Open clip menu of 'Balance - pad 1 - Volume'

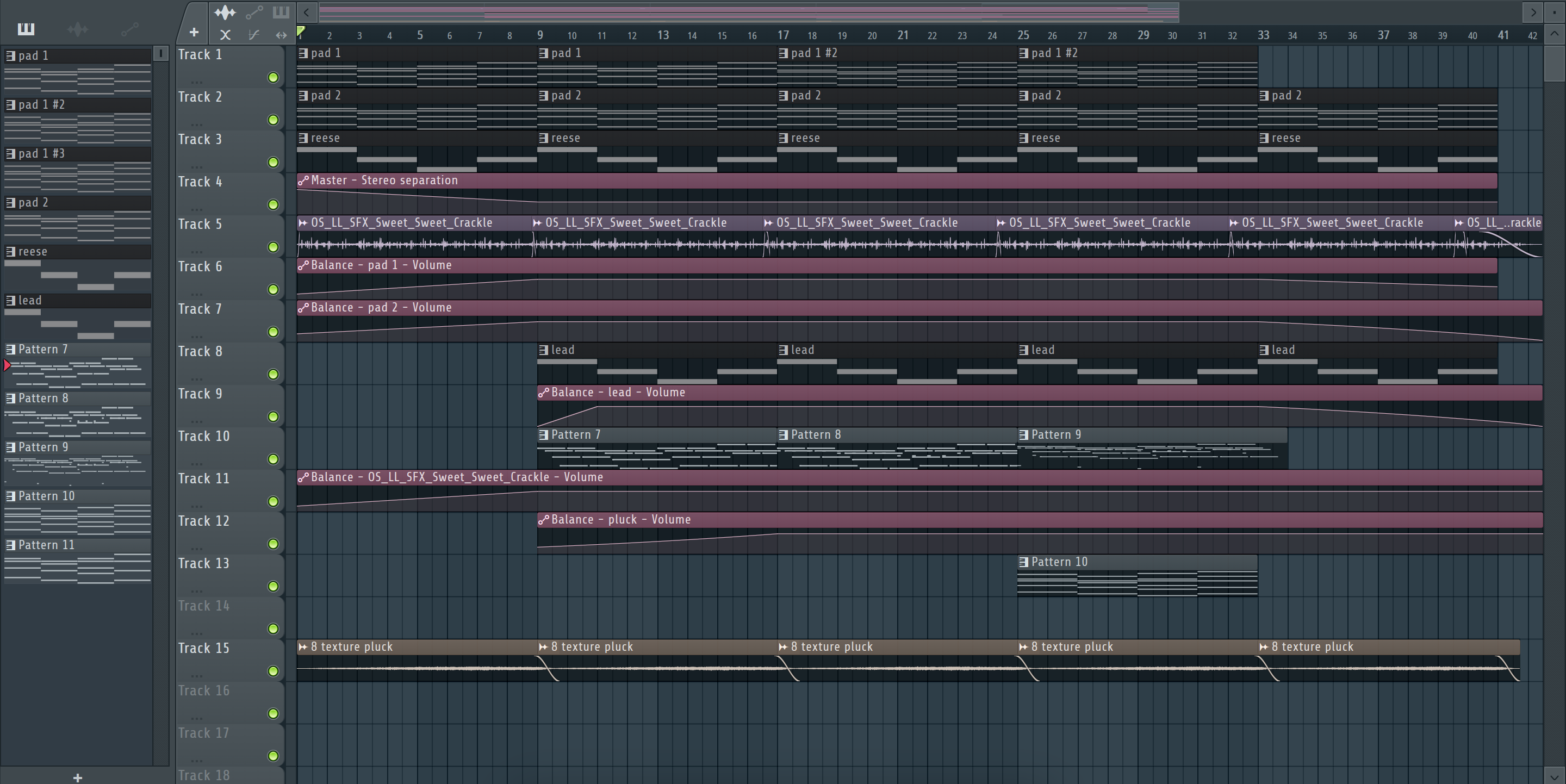303,265
